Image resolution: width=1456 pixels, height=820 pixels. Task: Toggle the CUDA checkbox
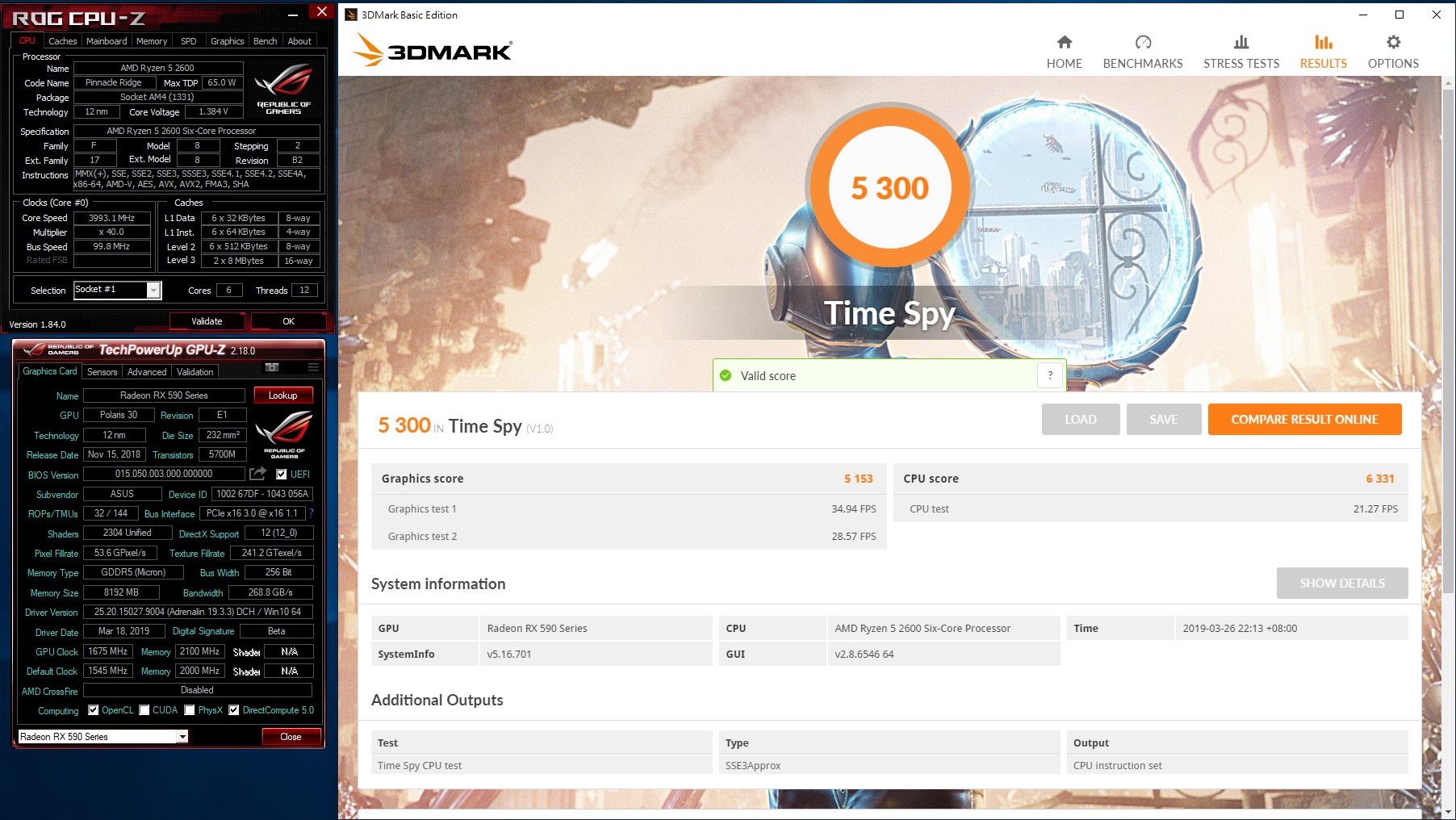pos(144,710)
